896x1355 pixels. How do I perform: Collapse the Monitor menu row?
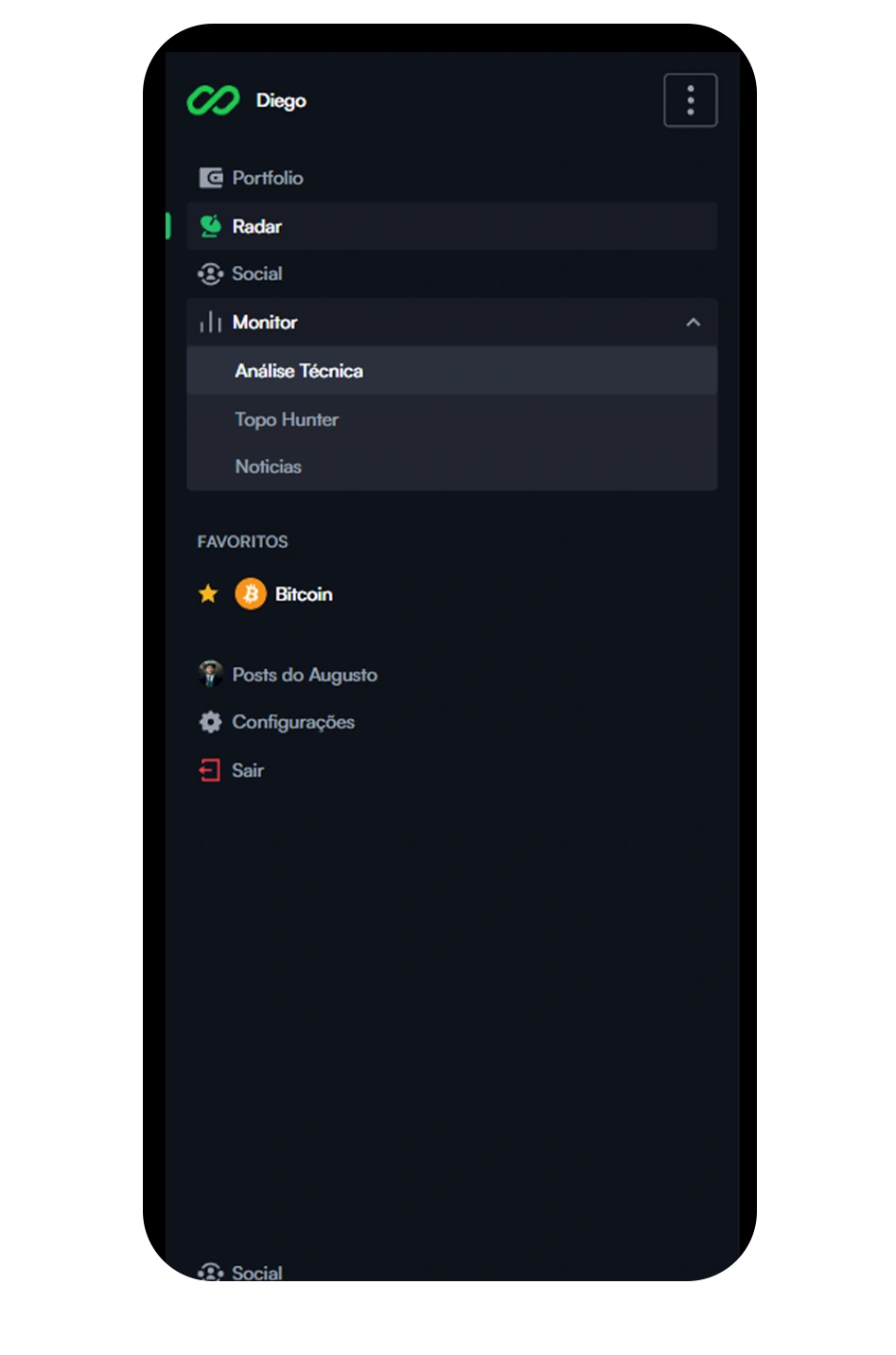452,323
